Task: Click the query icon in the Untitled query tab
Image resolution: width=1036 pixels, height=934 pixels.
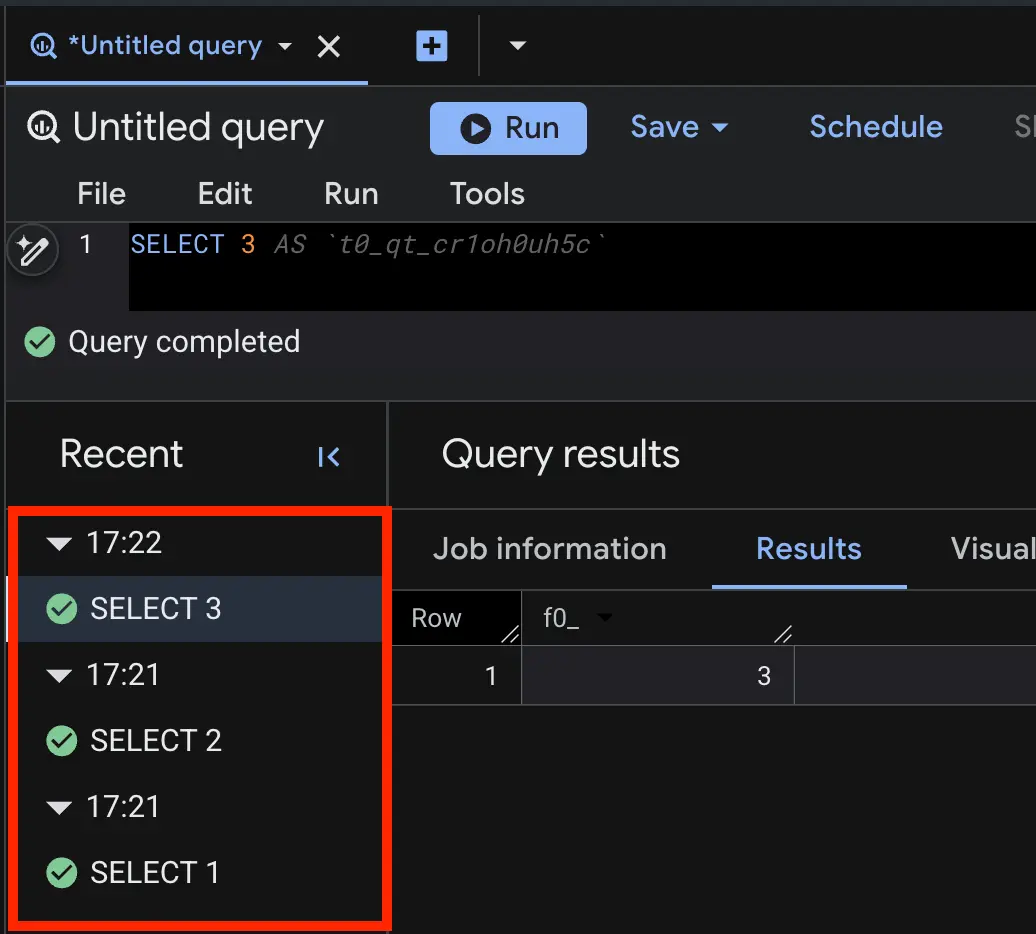Action: coord(44,46)
